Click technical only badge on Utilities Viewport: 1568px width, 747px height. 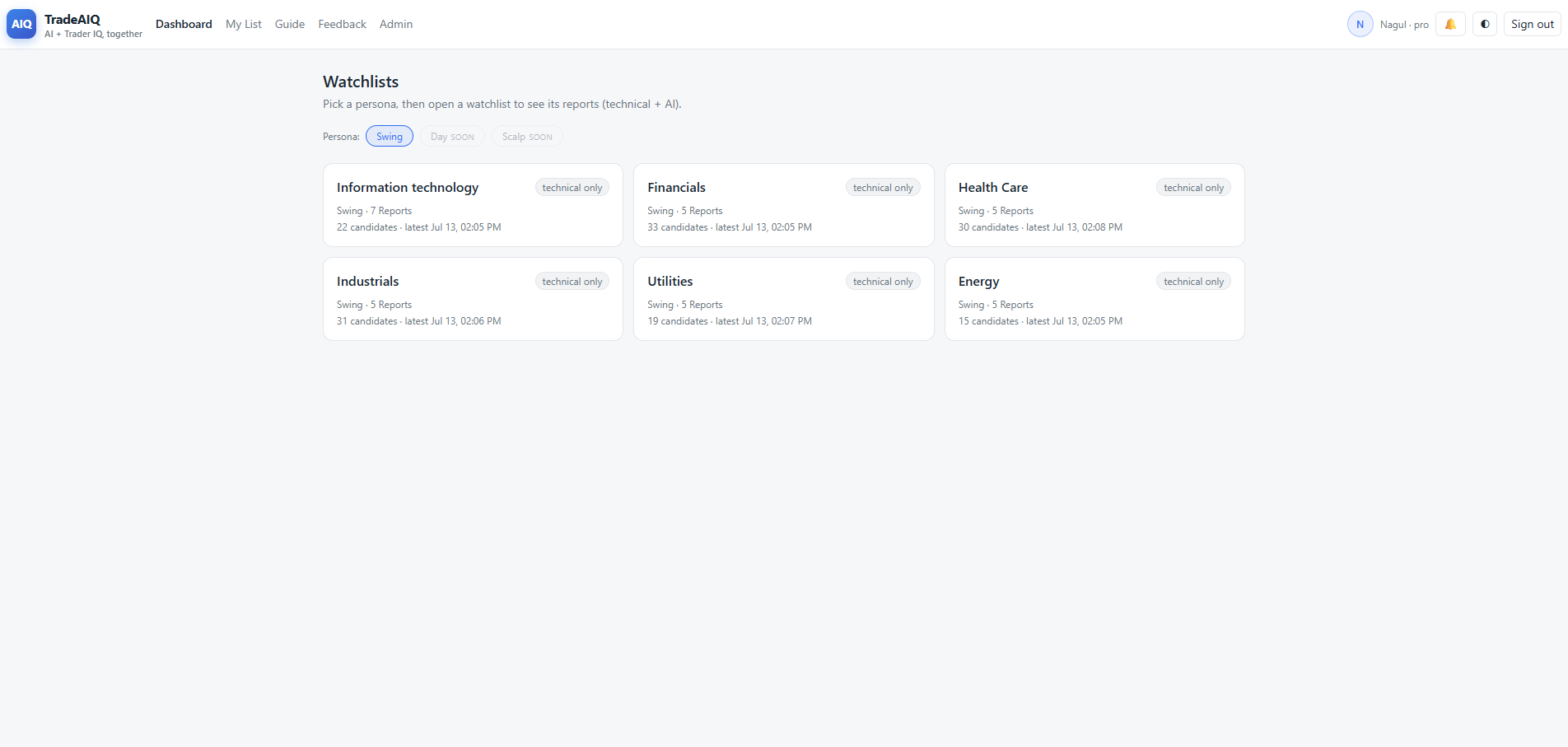pos(883,282)
